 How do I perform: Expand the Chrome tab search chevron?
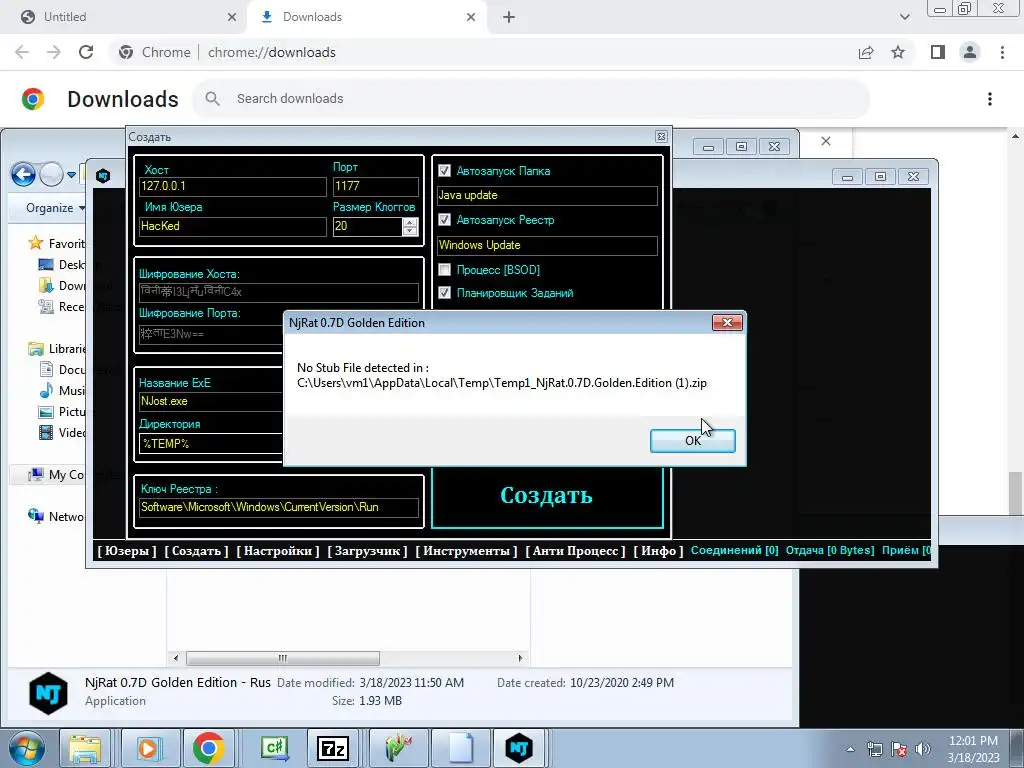point(904,17)
